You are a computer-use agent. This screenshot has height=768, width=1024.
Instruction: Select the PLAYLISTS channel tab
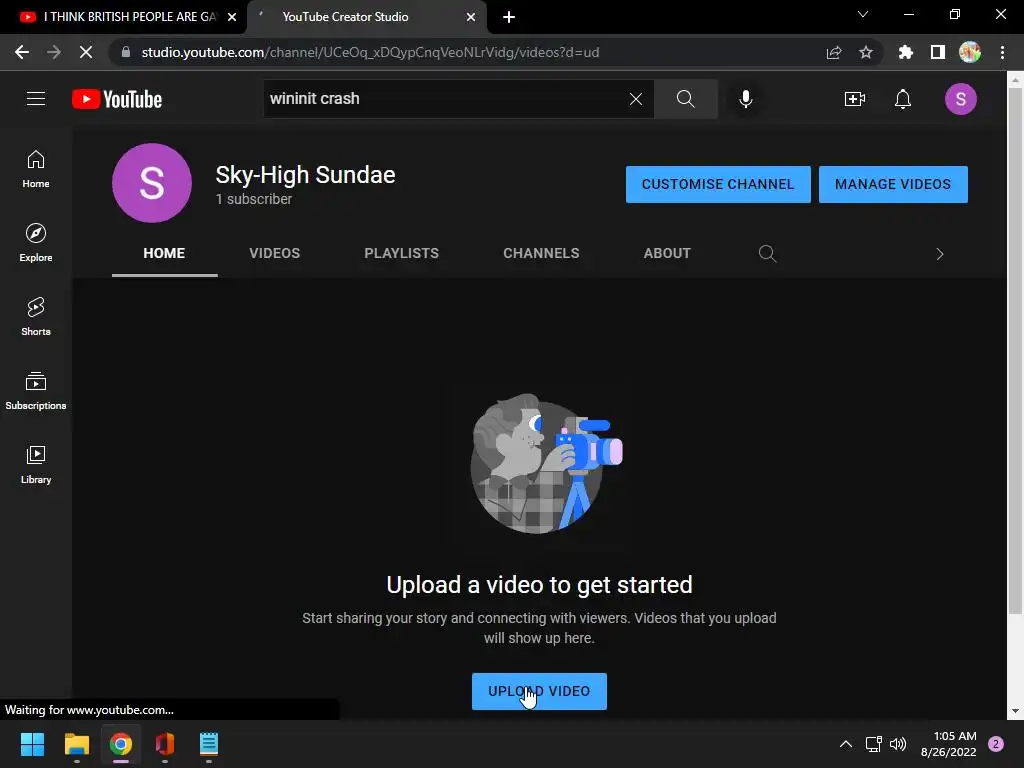point(401,253)
